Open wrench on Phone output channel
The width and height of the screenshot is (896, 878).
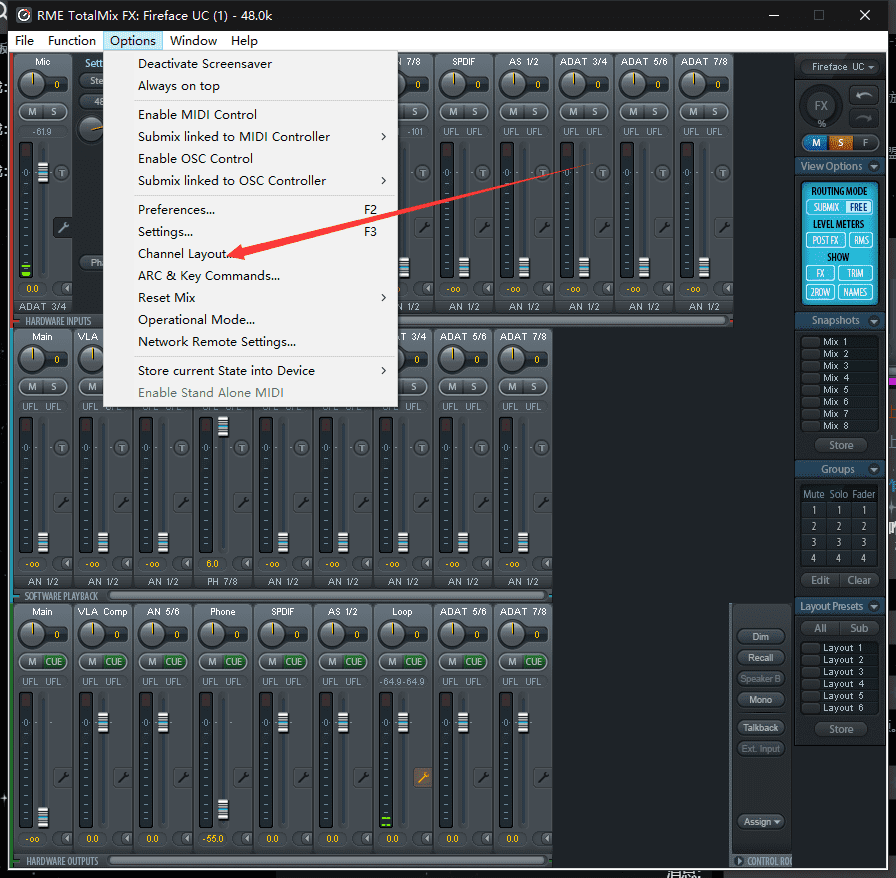(x=243, y=777)
